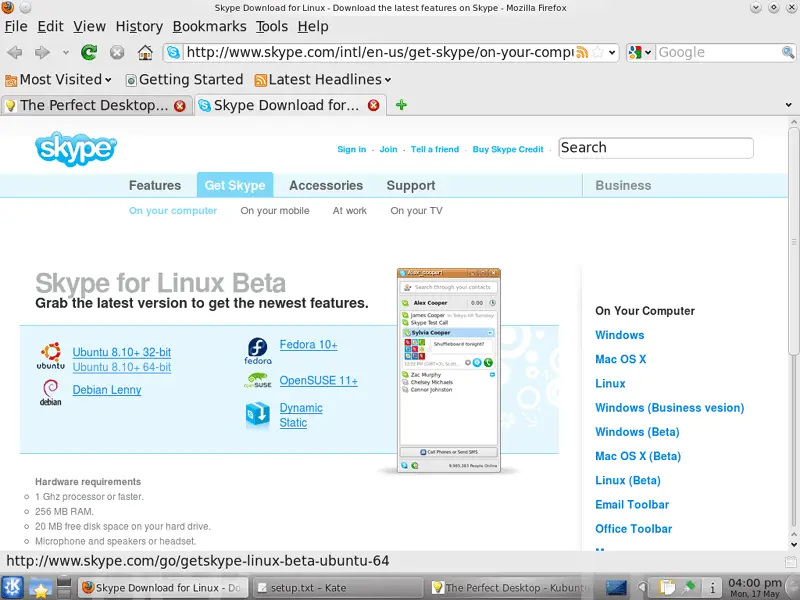800x600 pixels.
Task: Click the OpenSUSE 11+ download link
Action: click(x=318, y=381)
